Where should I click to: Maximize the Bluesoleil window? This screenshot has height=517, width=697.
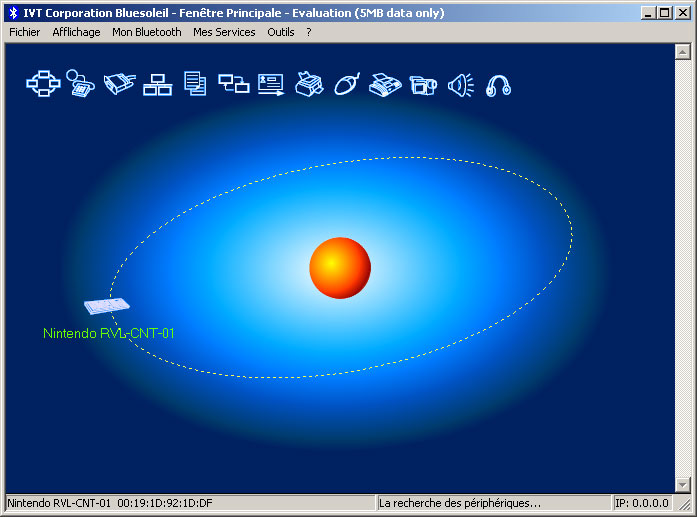coord(665,13)
